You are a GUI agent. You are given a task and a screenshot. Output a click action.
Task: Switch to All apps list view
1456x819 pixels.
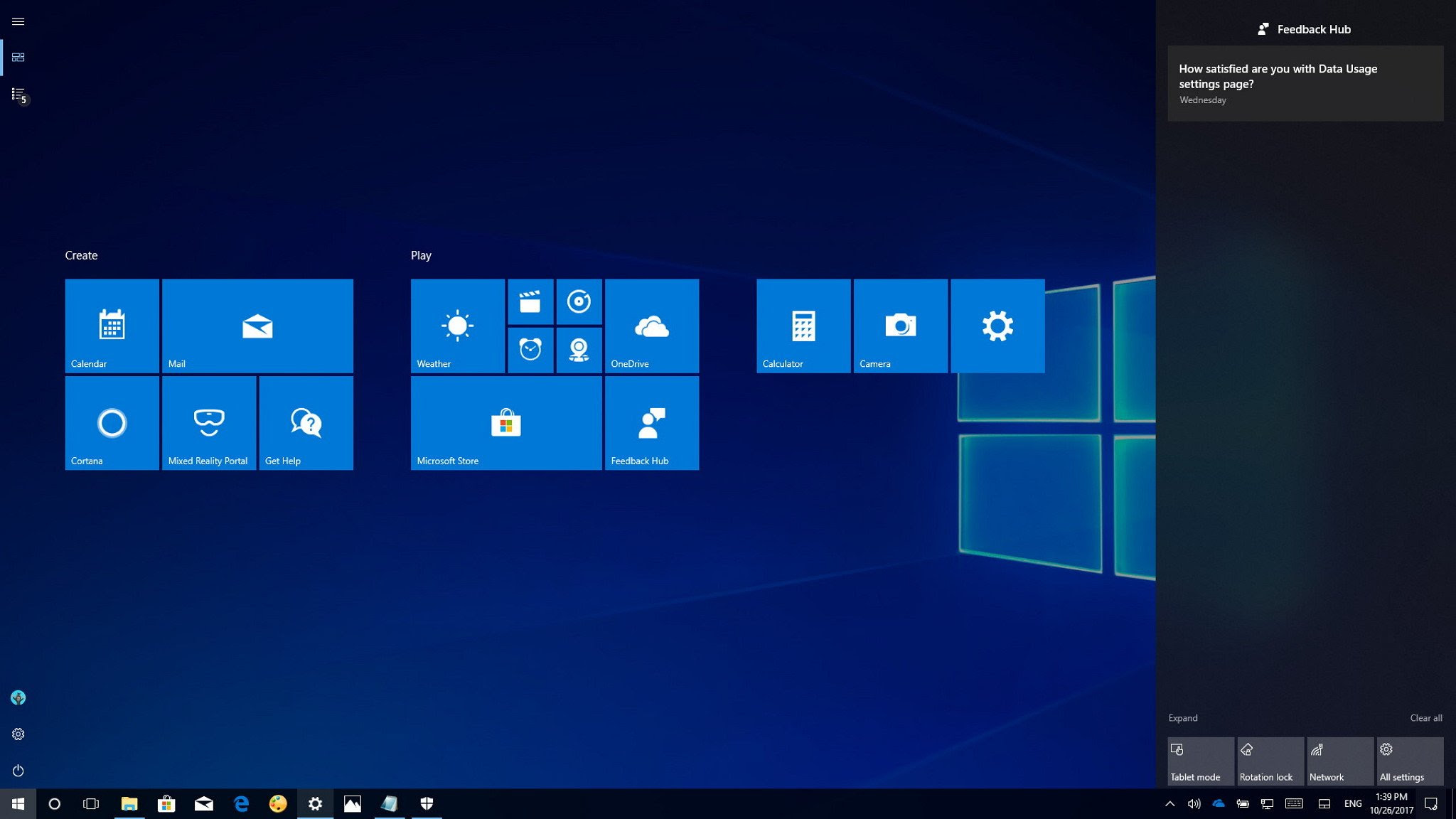[x=18, y=94]
